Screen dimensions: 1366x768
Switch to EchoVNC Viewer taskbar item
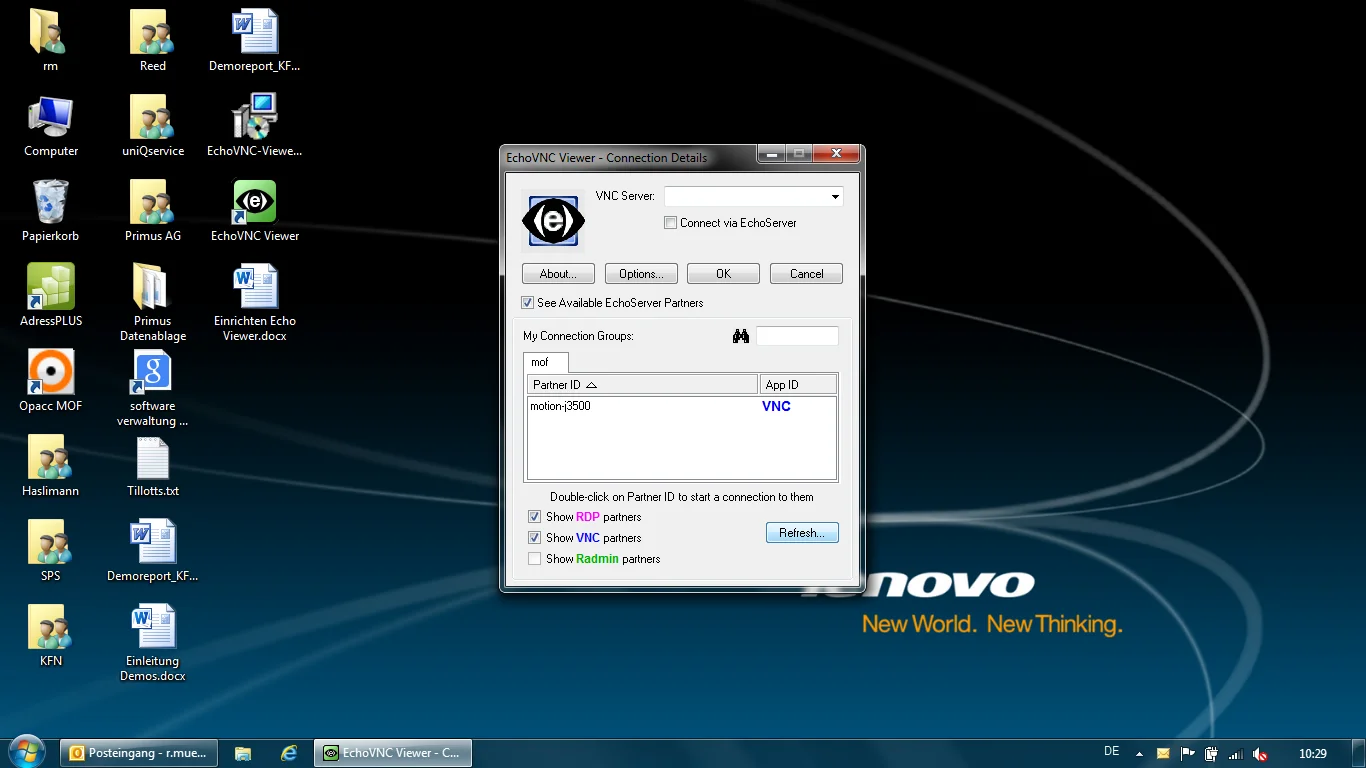point(393,753)
